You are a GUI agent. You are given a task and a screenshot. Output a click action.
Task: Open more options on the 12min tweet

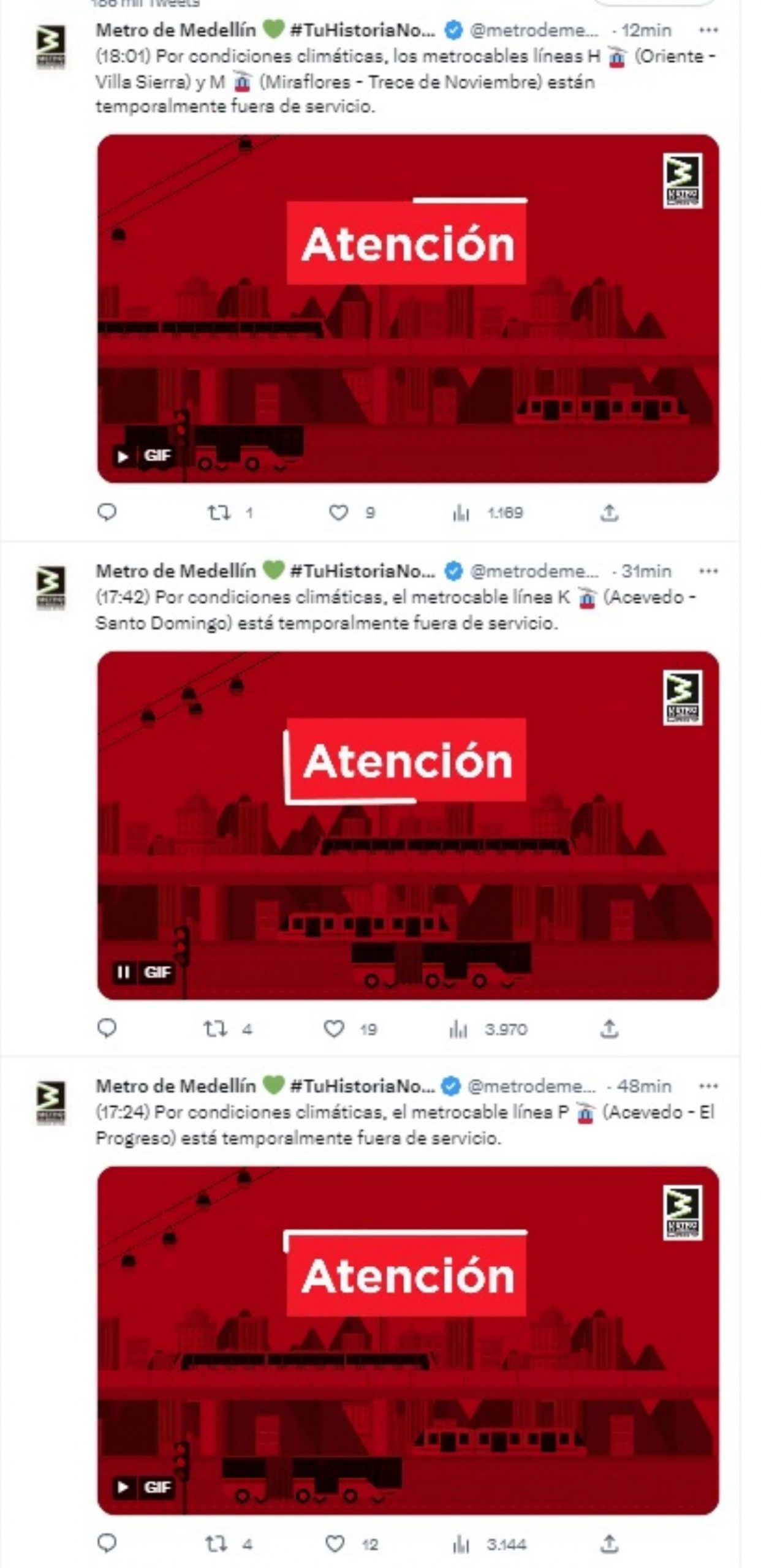[x=708, y=30]
